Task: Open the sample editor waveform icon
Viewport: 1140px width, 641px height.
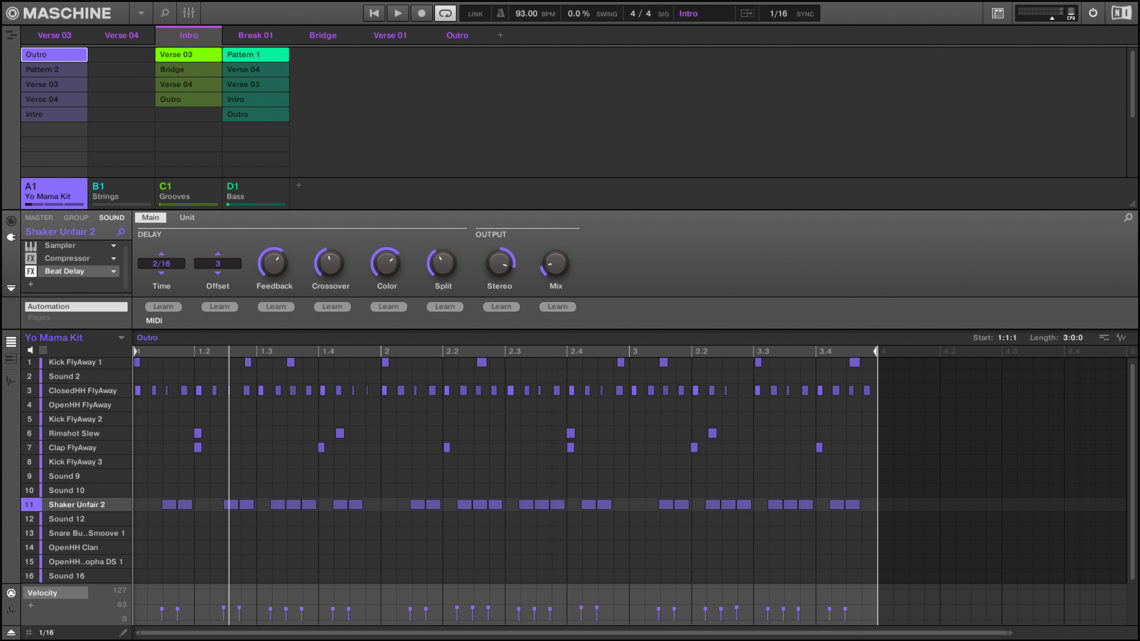Action: point(11,380)
